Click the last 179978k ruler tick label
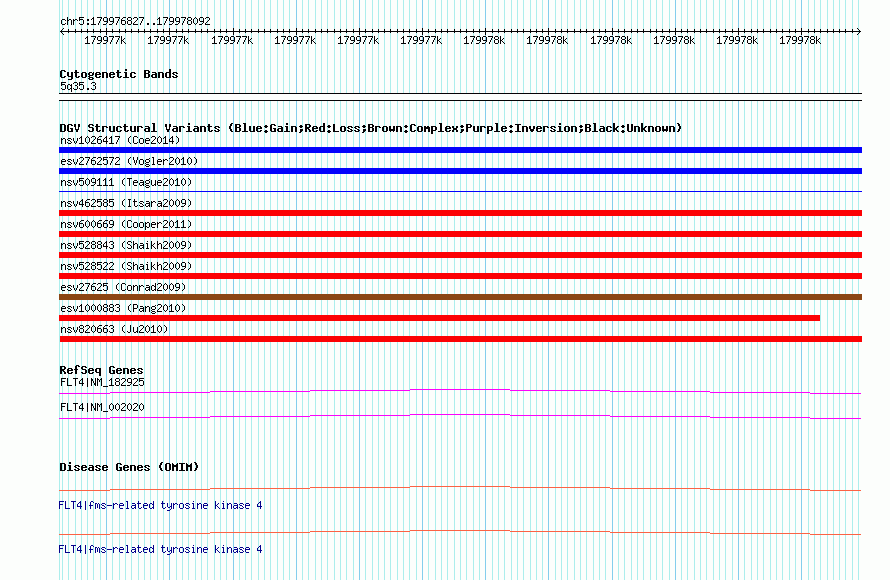890x580 pixels. (x=800, y=40)
